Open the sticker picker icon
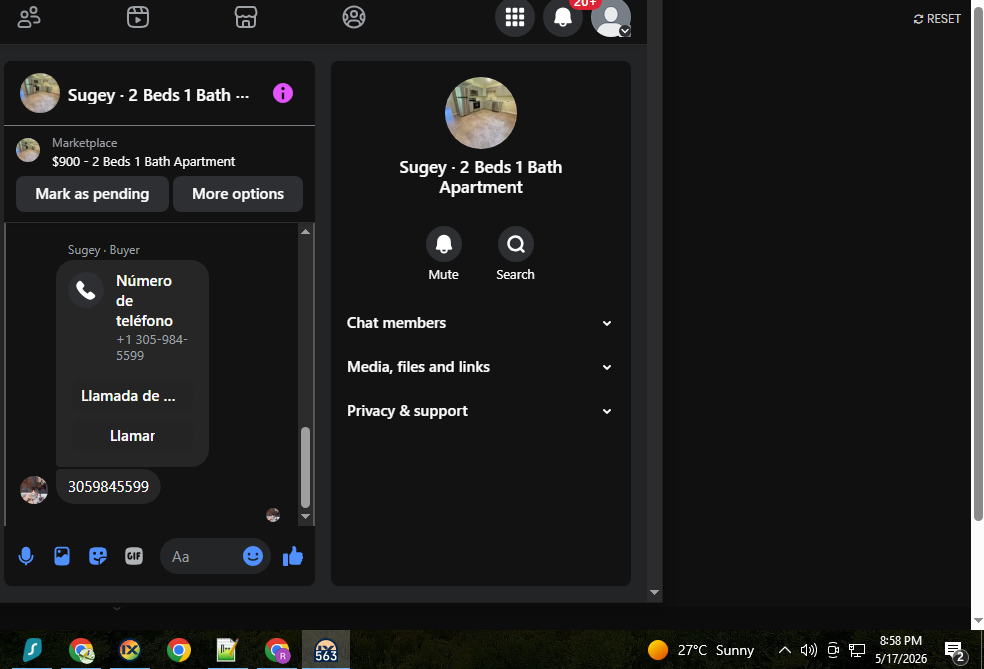The image size is (984, 669). (98, 556)
